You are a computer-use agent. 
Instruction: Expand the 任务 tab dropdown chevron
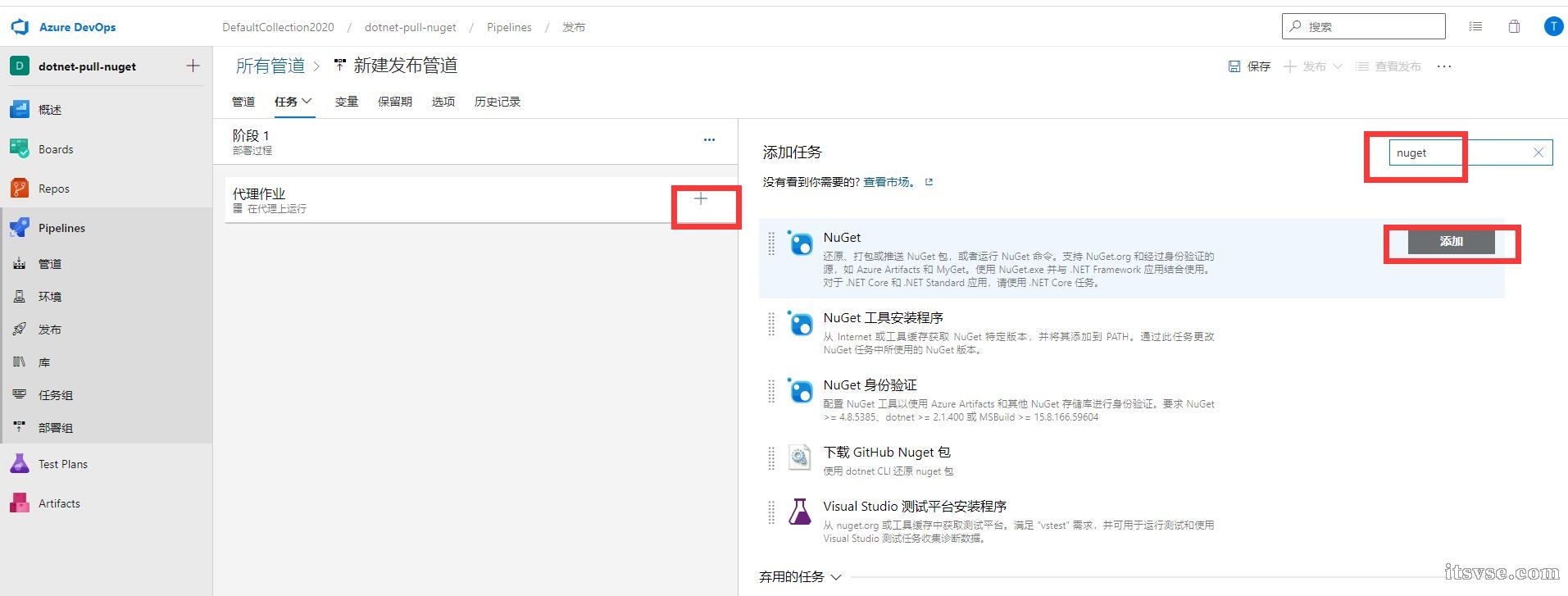pyautogui.click(x=307, y=101)
